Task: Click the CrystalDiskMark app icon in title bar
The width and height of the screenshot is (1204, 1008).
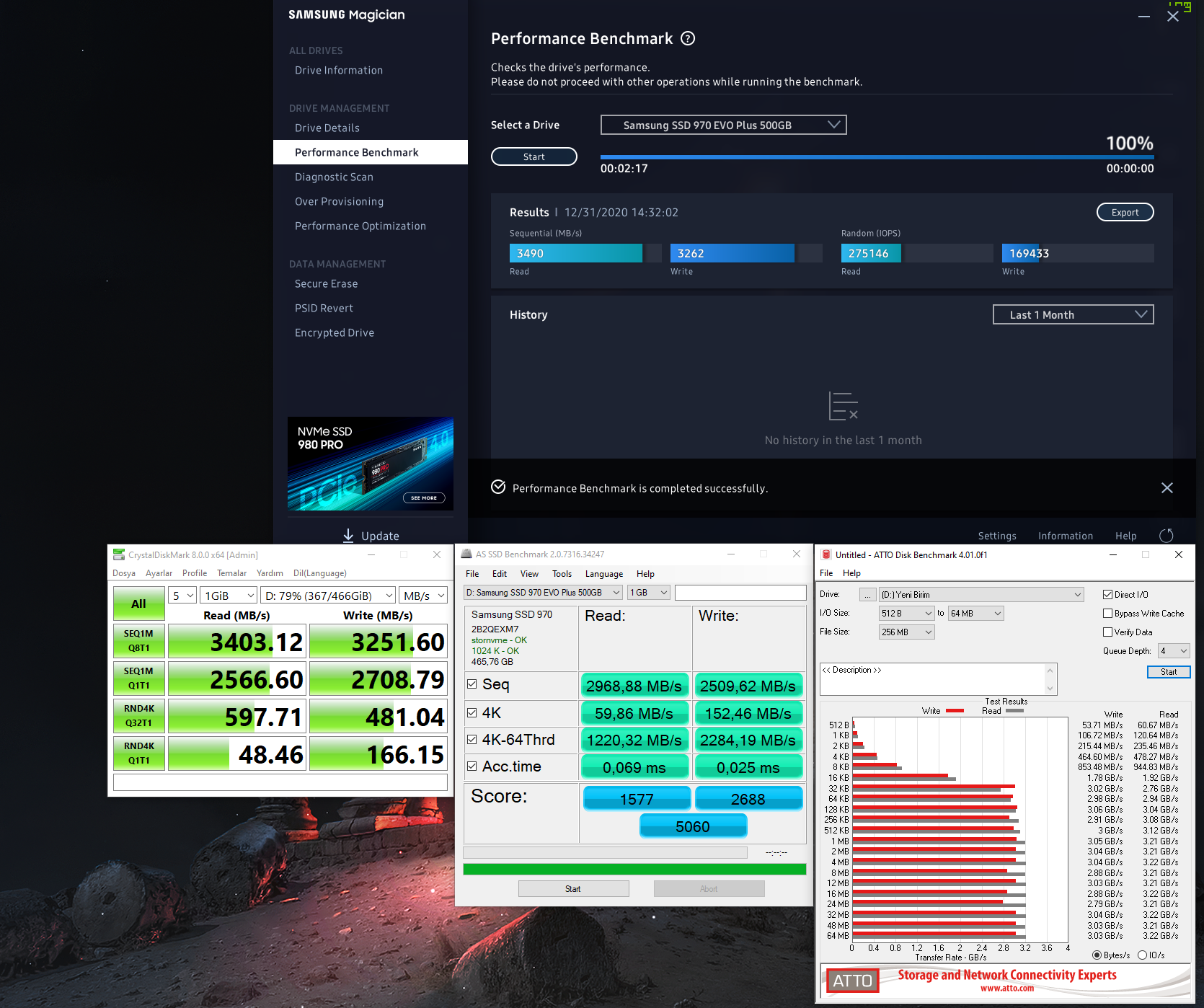Action: (x=119, y=554)
